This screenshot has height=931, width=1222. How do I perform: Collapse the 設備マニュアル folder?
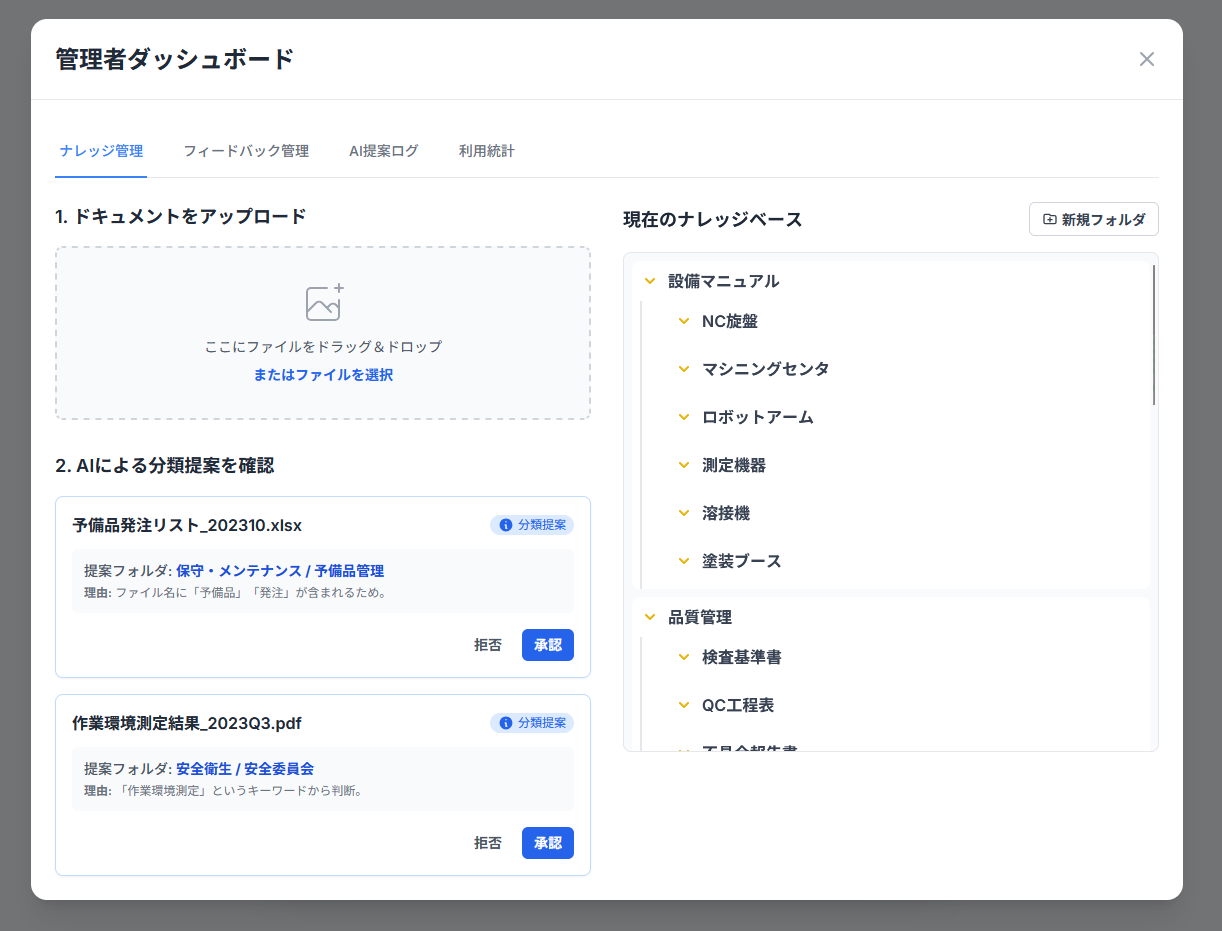pos(650,281)
